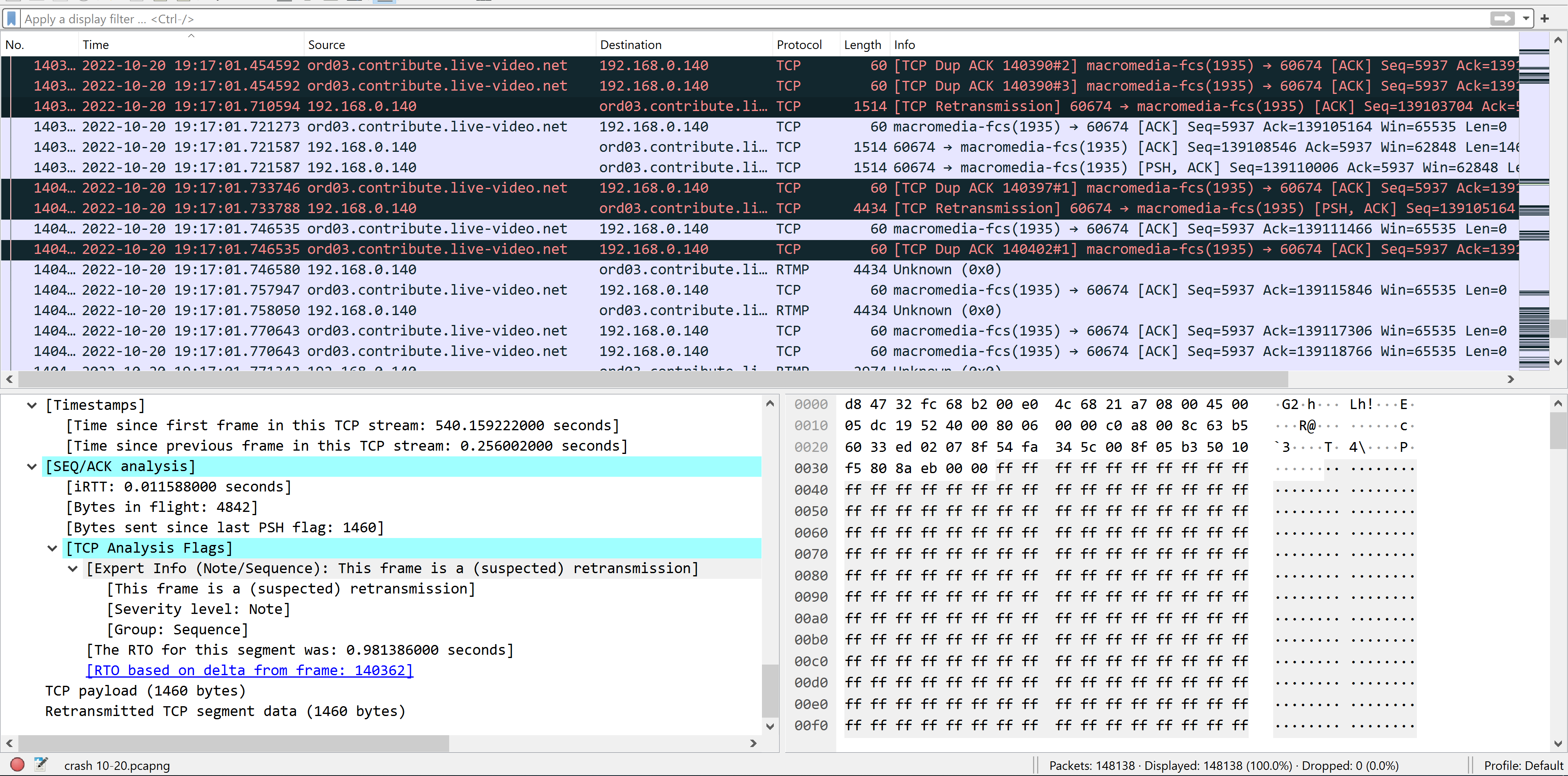Select Time since previous frame row
The image size is (1568, 776).
pos(347,446)
